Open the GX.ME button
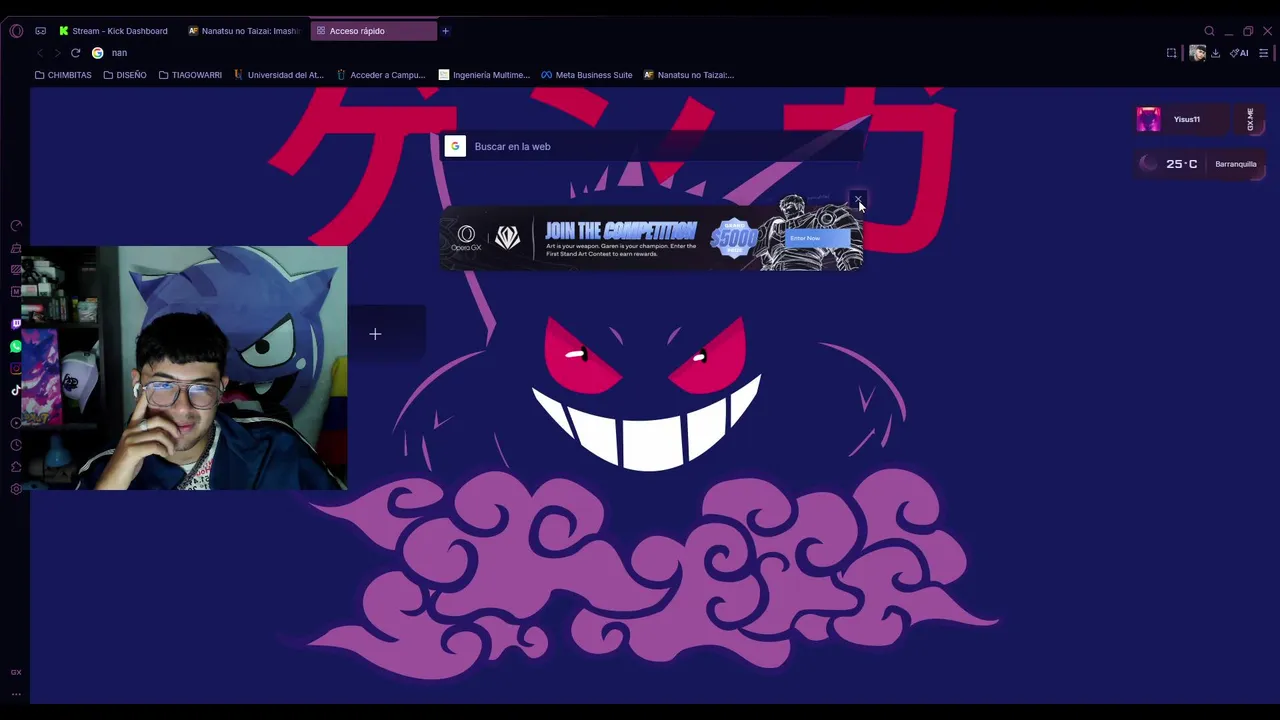The height and width of the screenshot is (720, 1280). coord(1250,119)
